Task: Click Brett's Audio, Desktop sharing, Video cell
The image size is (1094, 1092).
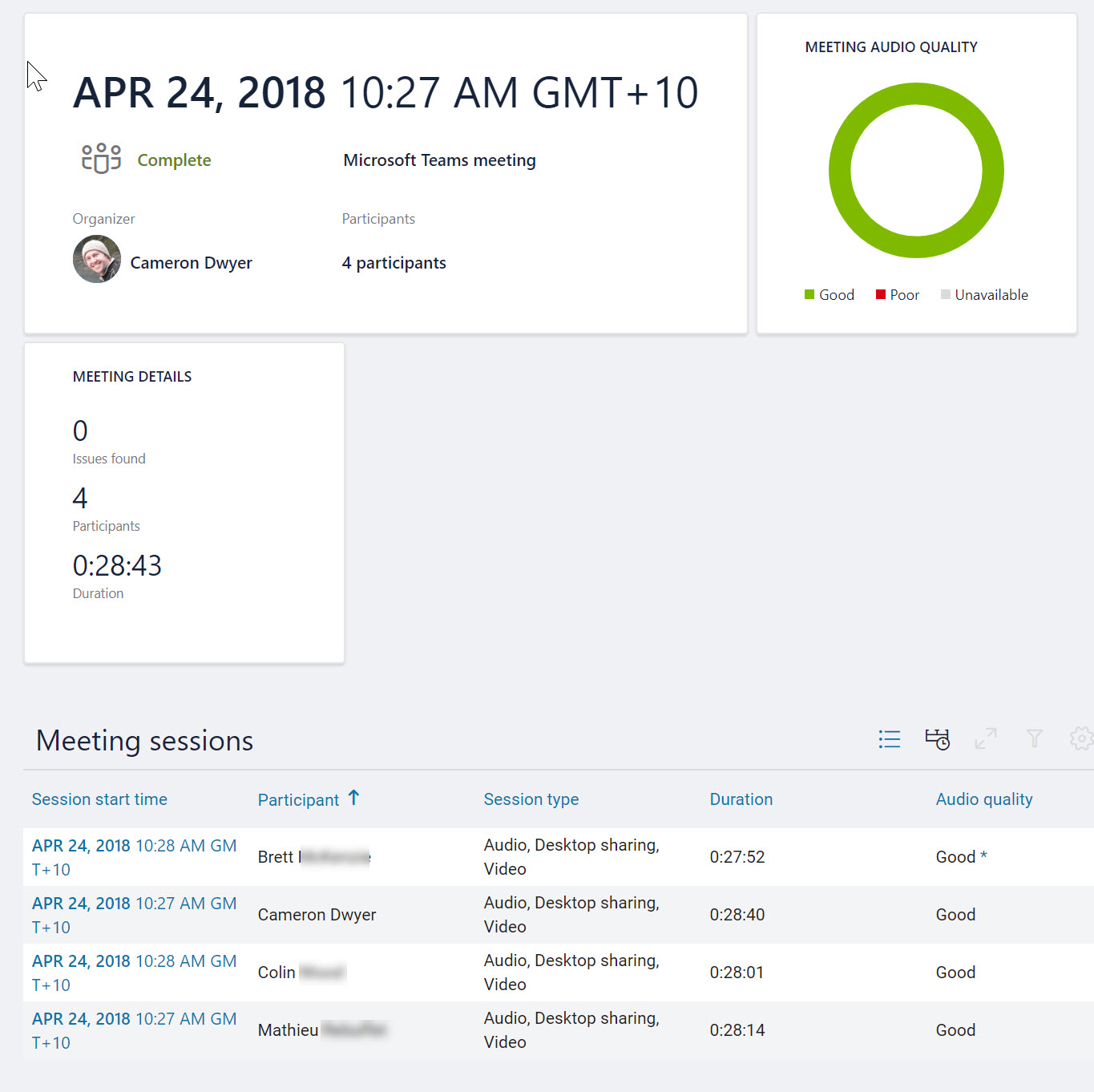Action: coord(571,857)
